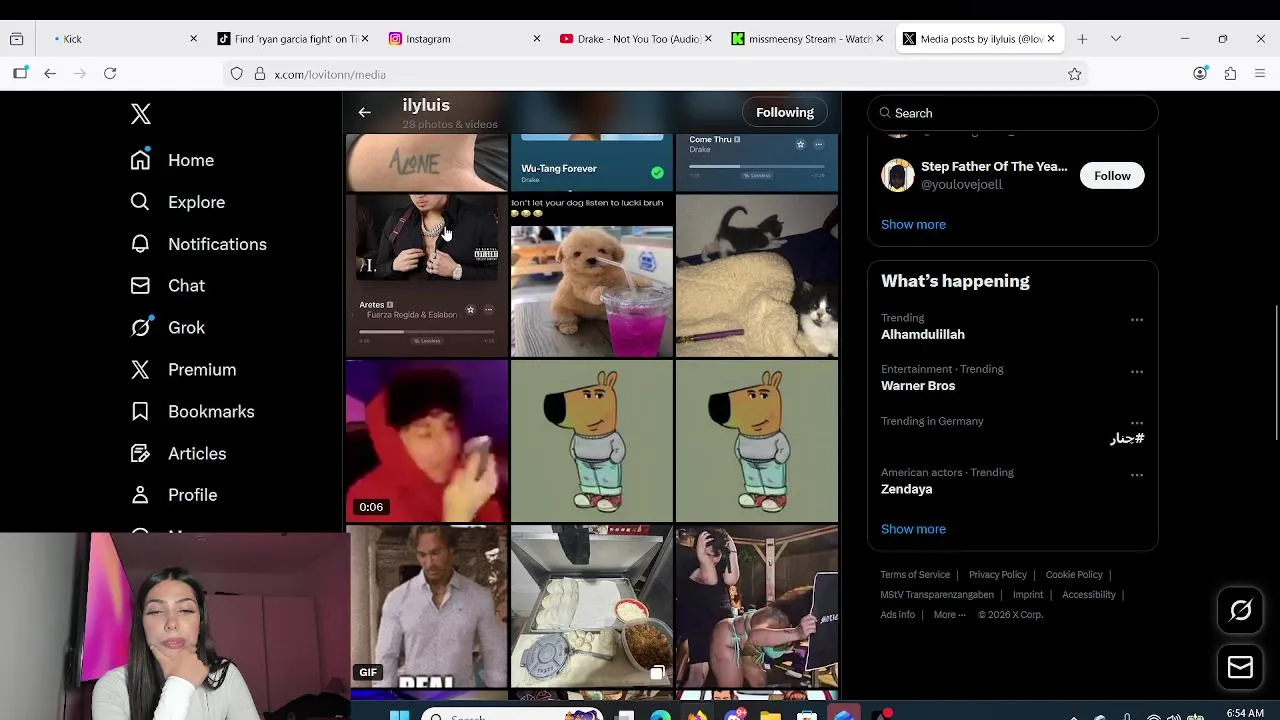The height and width of the screenshot is (720, 1280).
Task: Open the food tray photo
Action: [x=592, y=607]
